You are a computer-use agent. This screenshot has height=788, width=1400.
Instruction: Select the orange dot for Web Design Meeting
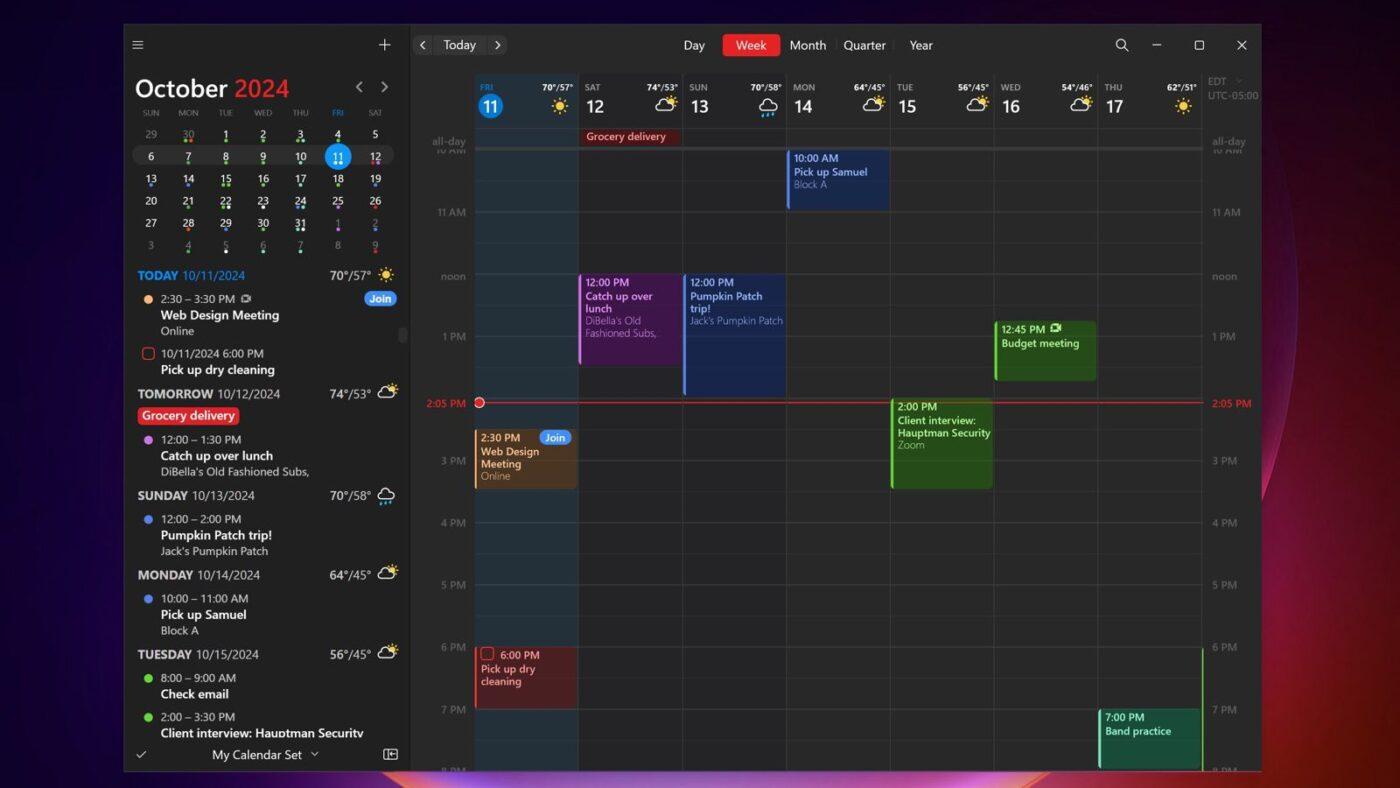148,299
